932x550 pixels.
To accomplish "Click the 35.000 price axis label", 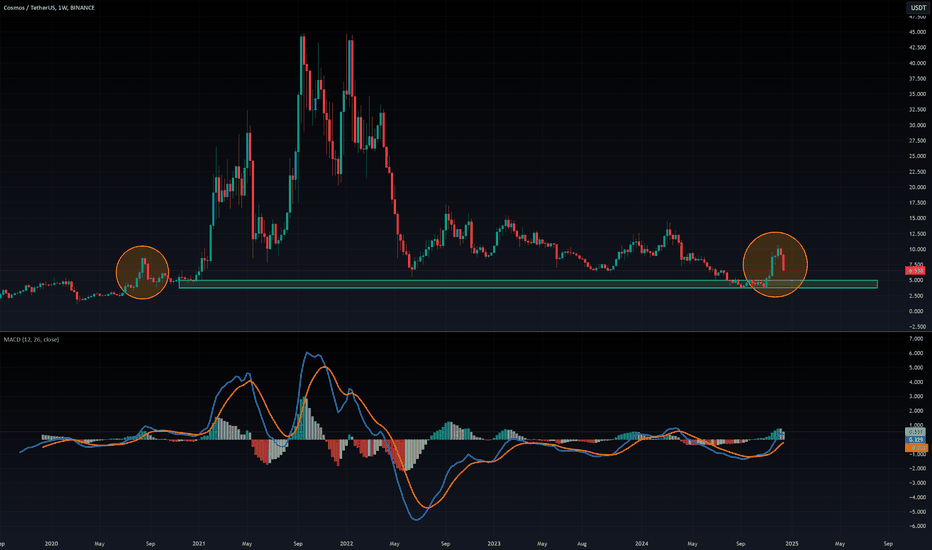I will pyautogui.click(x=917, y=94).
